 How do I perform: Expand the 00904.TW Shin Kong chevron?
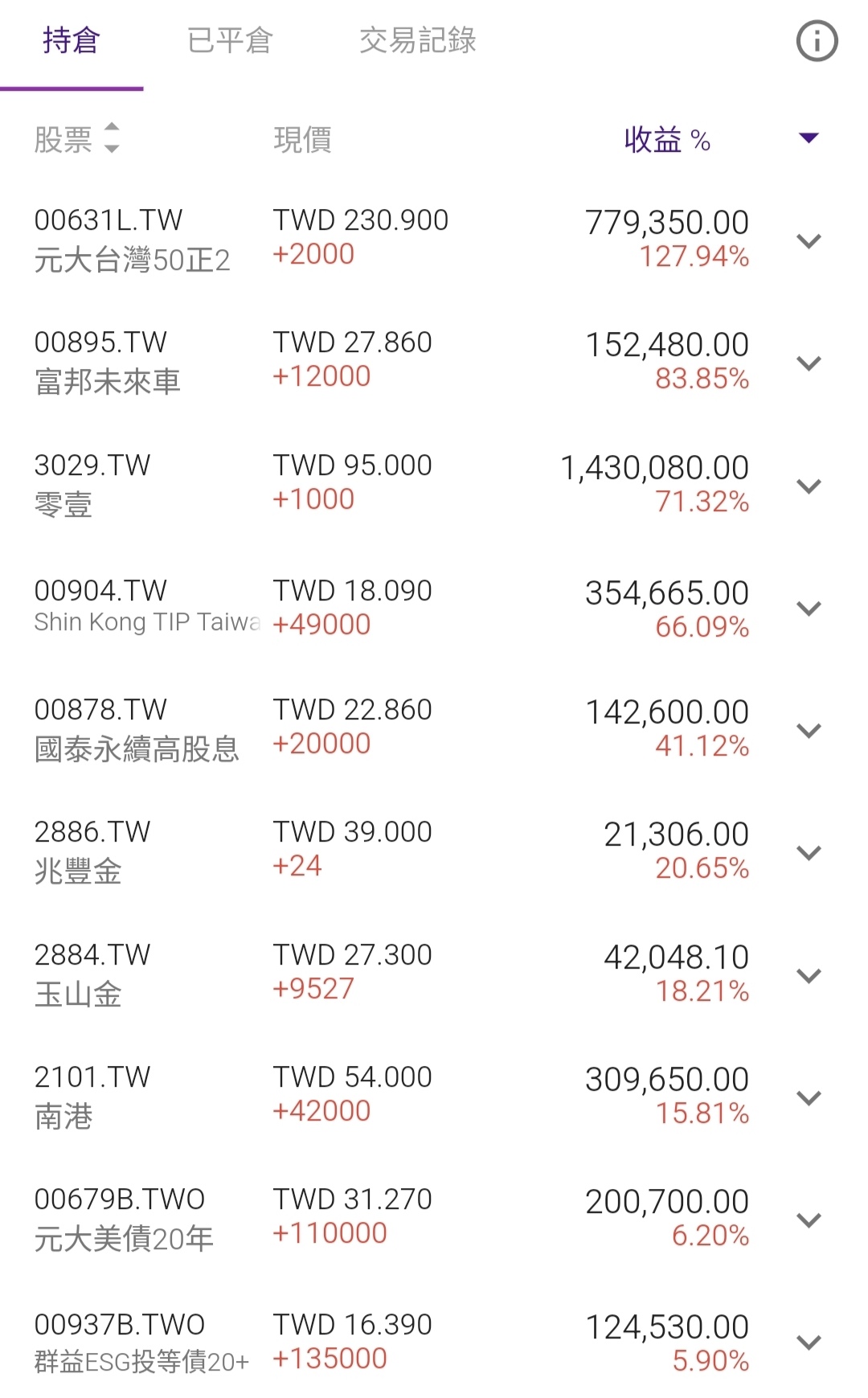(x=809, y=608)
